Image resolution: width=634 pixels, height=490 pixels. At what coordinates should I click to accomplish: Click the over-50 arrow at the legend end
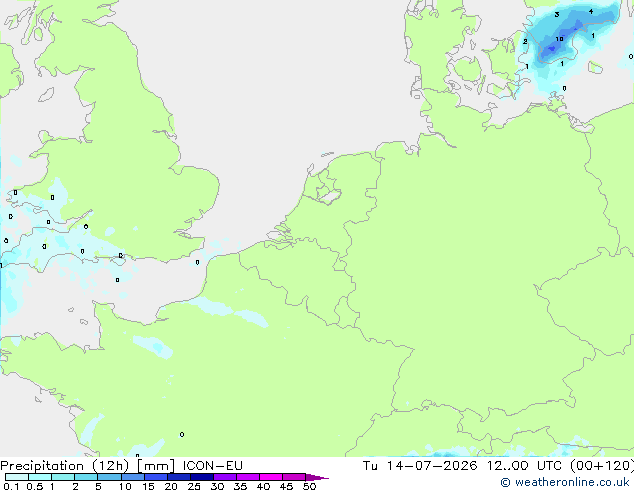(317, 477)
